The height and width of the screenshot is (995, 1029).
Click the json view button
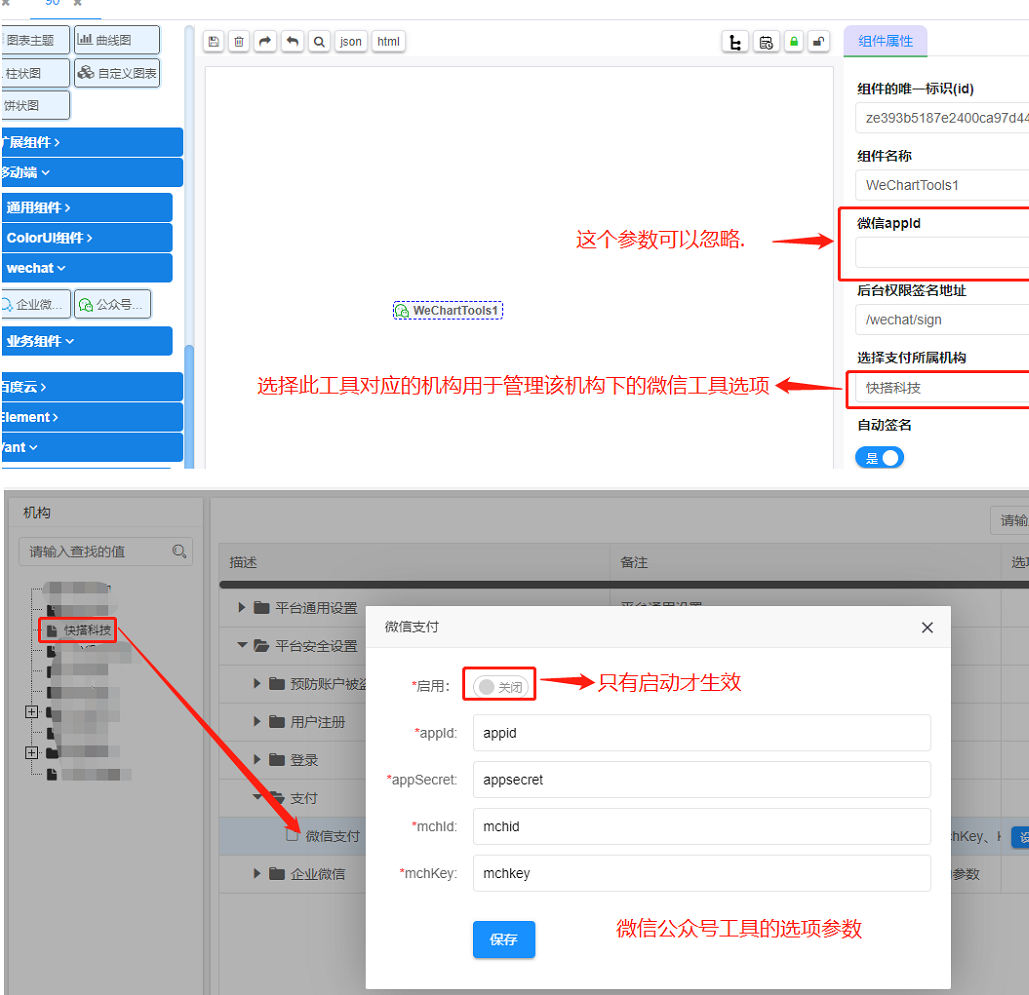[x=350, y=41]
